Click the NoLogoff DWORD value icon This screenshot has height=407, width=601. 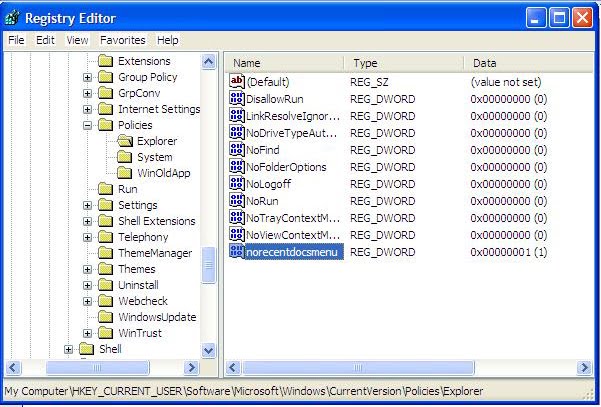[x=237, y=184]
